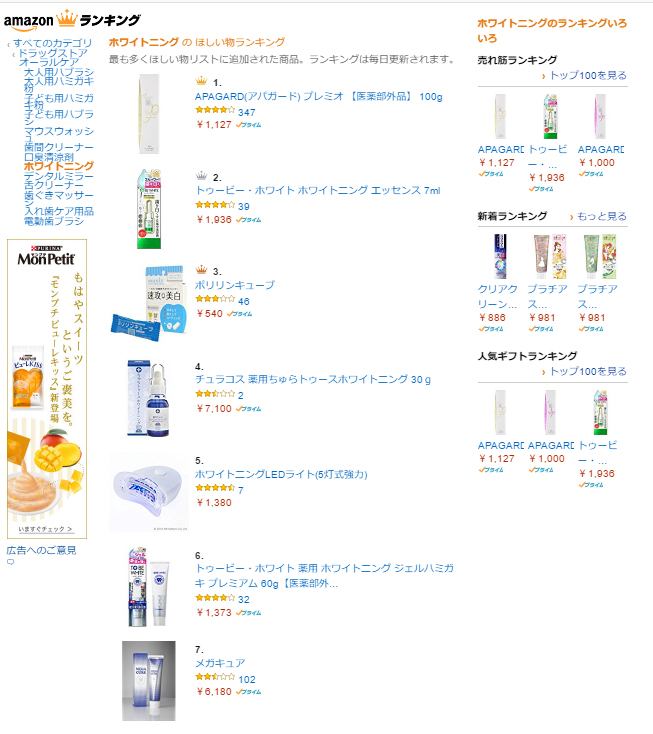Image resolution: width=653 pixels, height=734 pixels.
Task: Select 口臭清涼剤 category
Action: pyautogui.click(x=49, y=157)
